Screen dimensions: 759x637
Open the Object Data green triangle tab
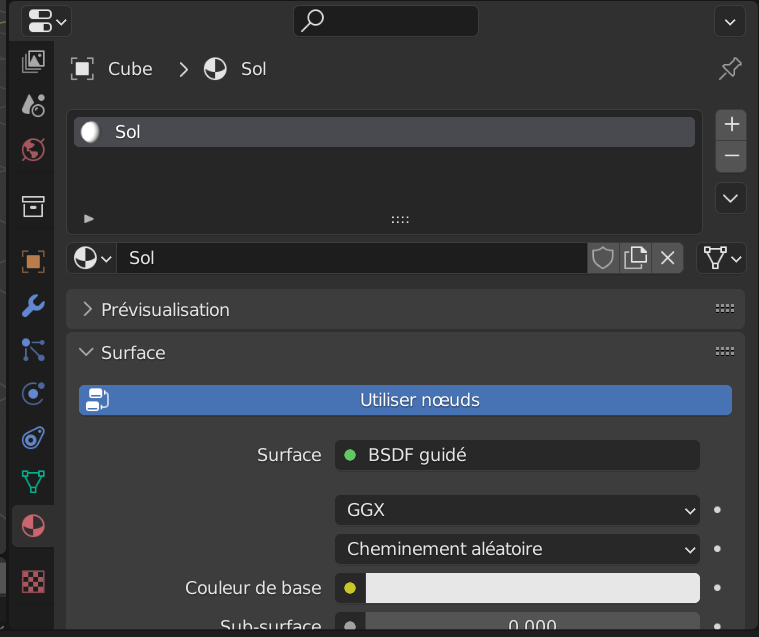tap(33, 481)
